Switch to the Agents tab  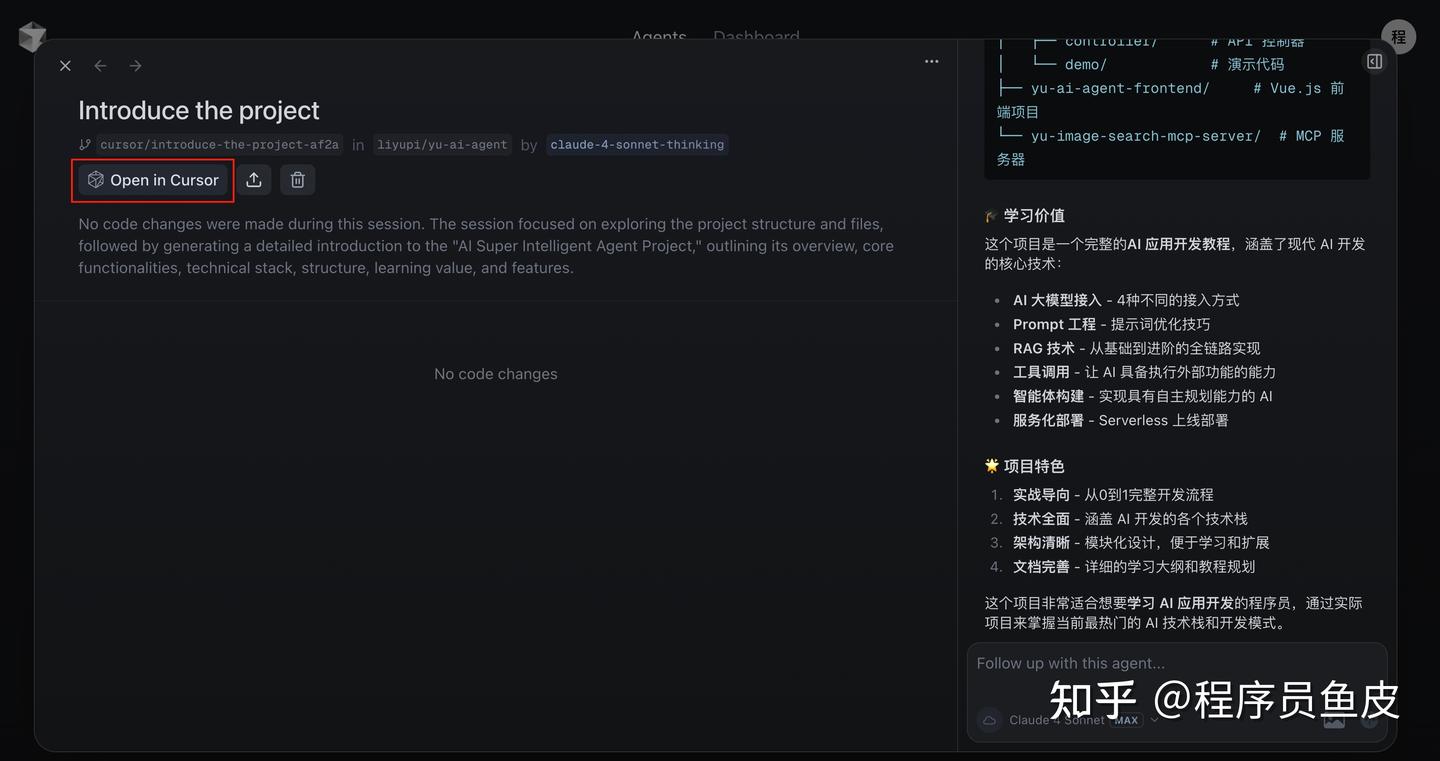[658, 37]
